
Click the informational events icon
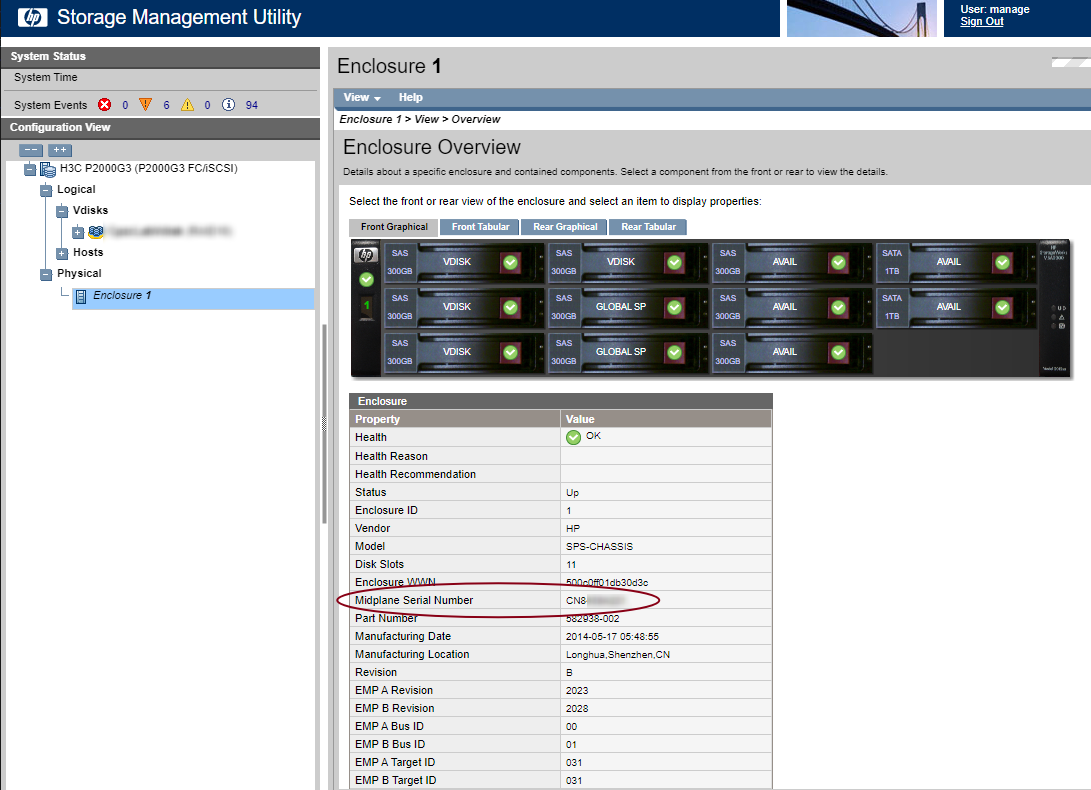tap(228, 104)
